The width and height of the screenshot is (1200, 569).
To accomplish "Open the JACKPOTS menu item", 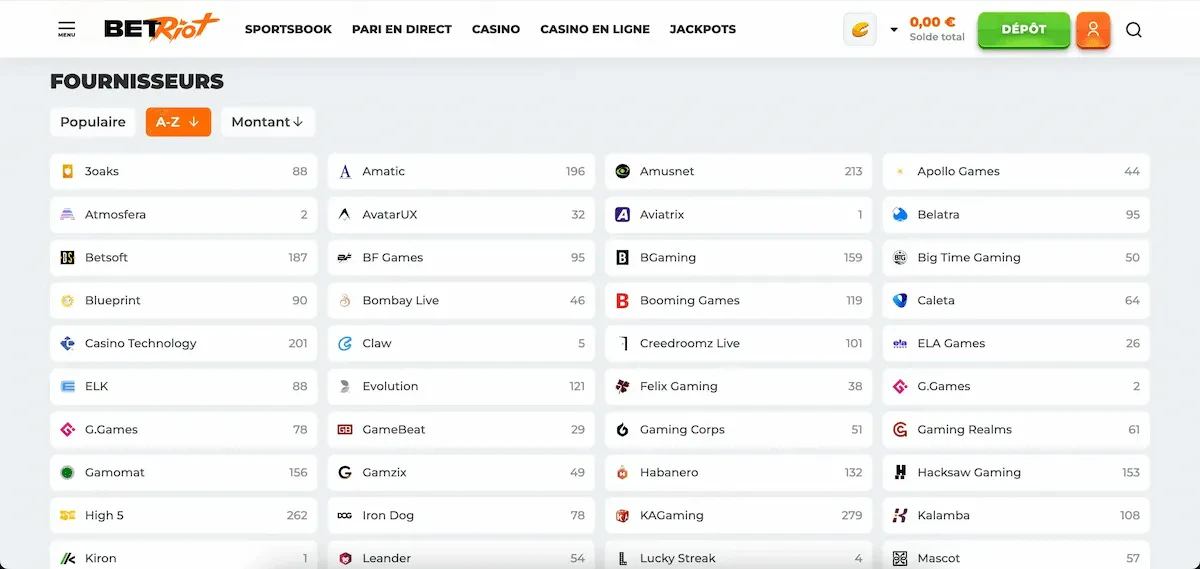I will (x=703, y=29).
